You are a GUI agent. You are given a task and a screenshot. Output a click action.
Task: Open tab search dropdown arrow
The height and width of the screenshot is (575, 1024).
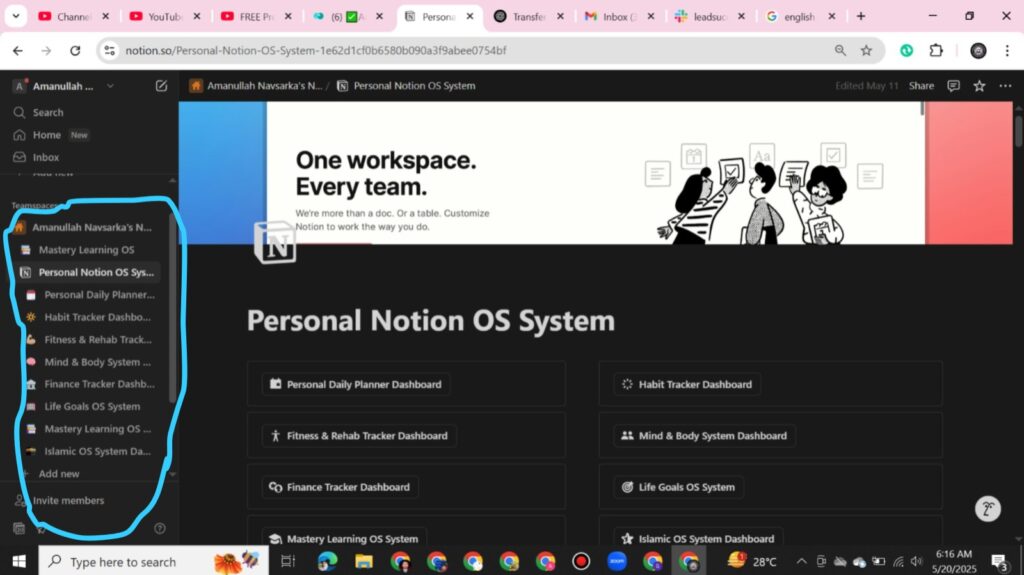16,16
